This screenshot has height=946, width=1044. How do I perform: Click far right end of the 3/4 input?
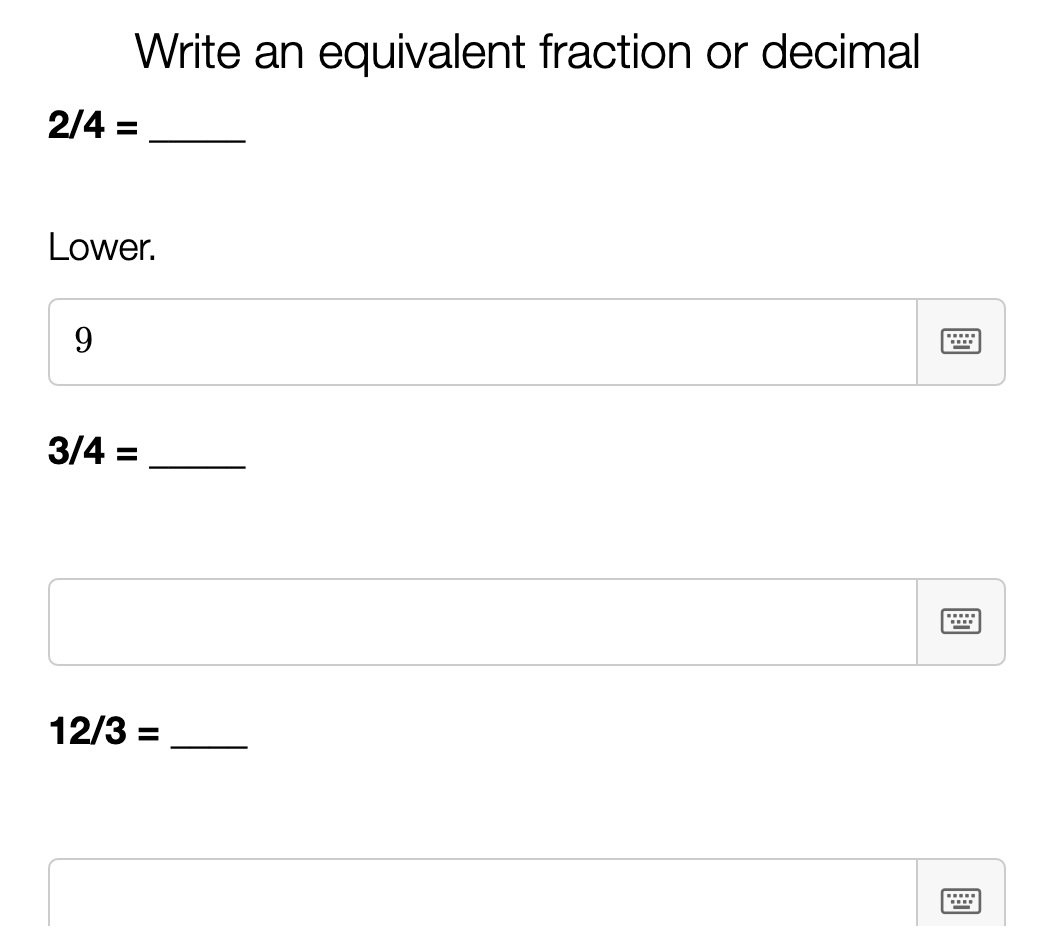[895, 622]
